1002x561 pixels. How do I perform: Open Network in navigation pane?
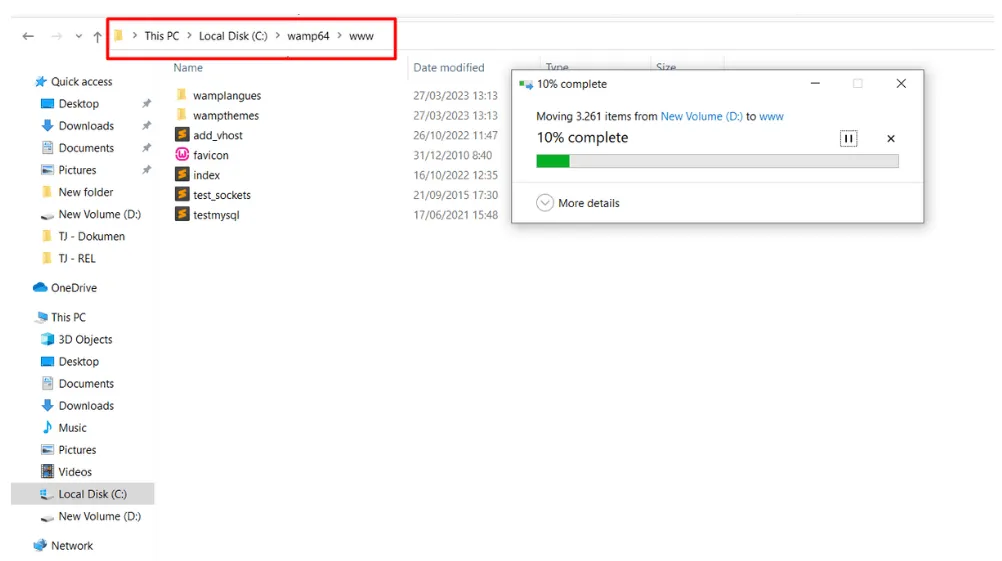(x=72, y=546)
